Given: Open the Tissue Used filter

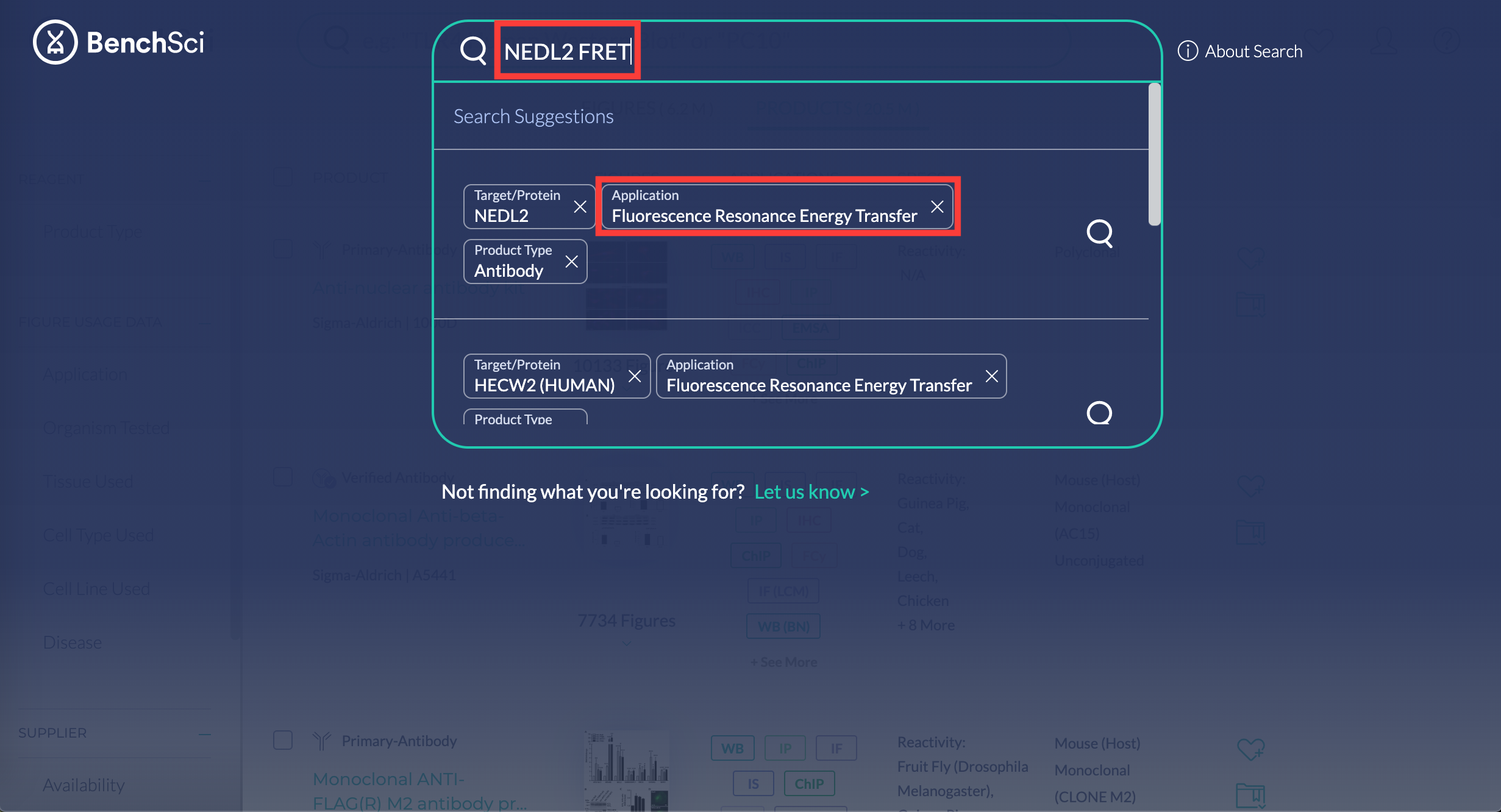Looking at the screenshot, I should pos(88,482).
